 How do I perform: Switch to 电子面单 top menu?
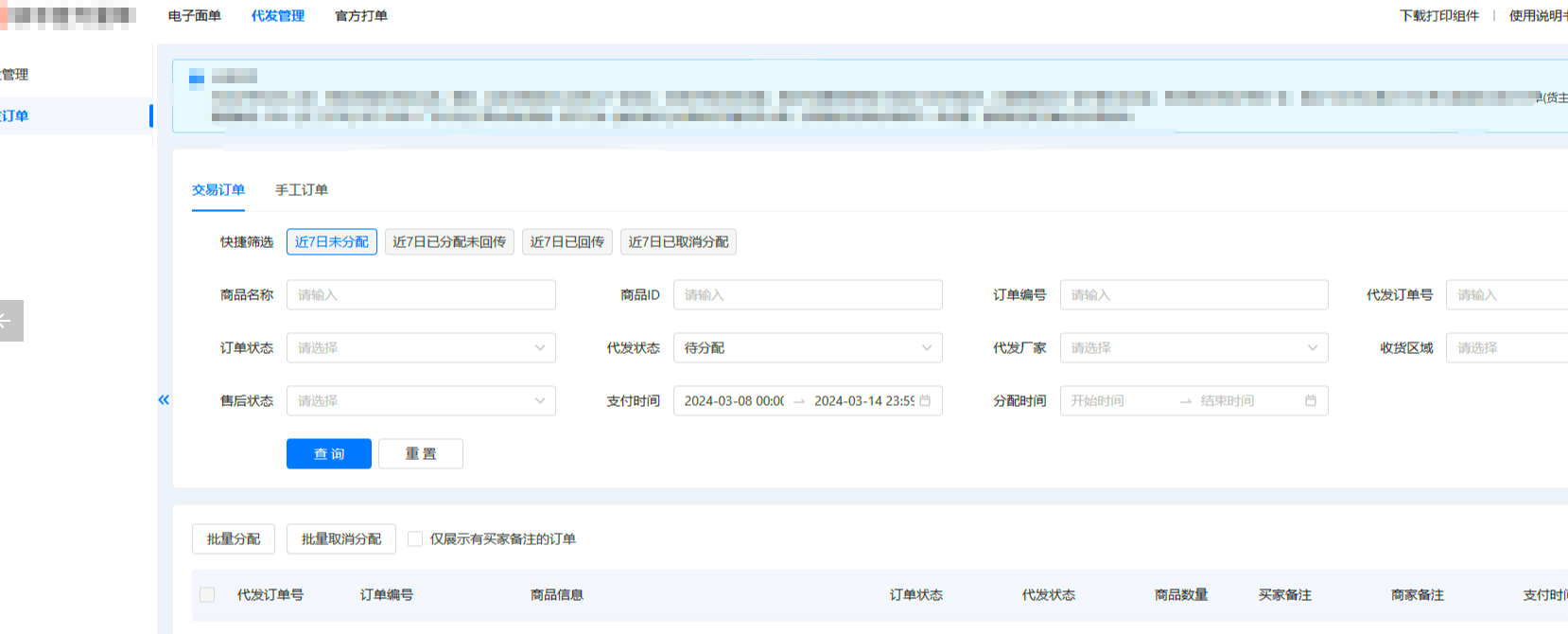(x=195, y=16)
